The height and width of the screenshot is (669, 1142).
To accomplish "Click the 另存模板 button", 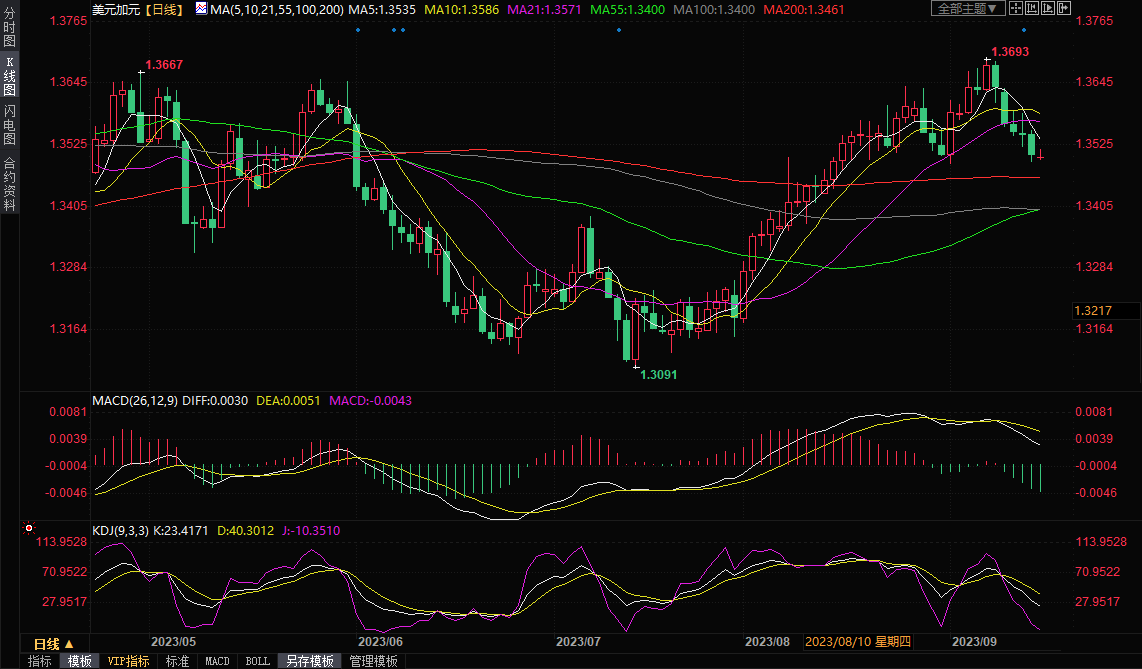I will point(309,661).
